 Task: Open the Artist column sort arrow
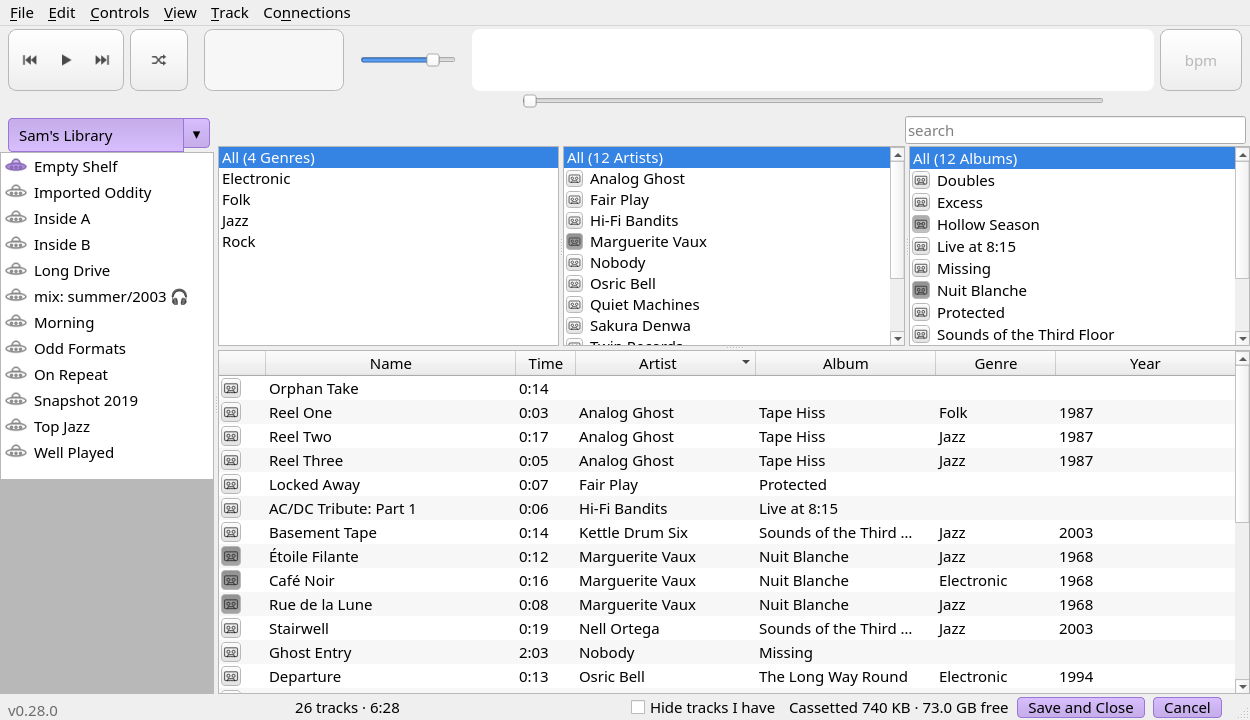point(746,363)
